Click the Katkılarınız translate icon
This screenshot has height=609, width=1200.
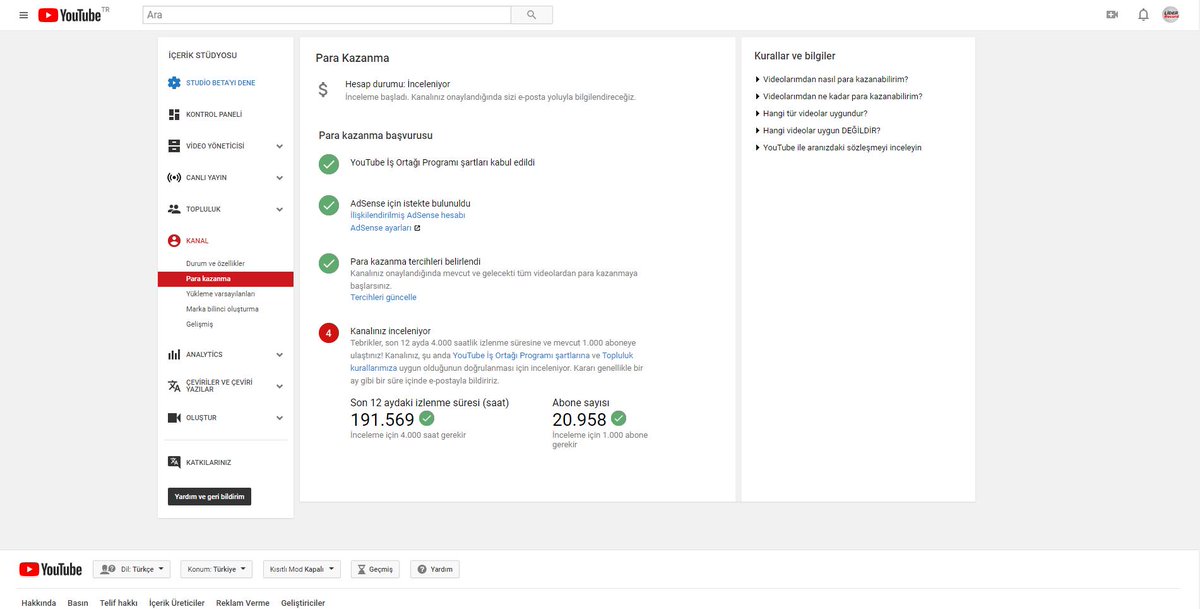(174, 462)
